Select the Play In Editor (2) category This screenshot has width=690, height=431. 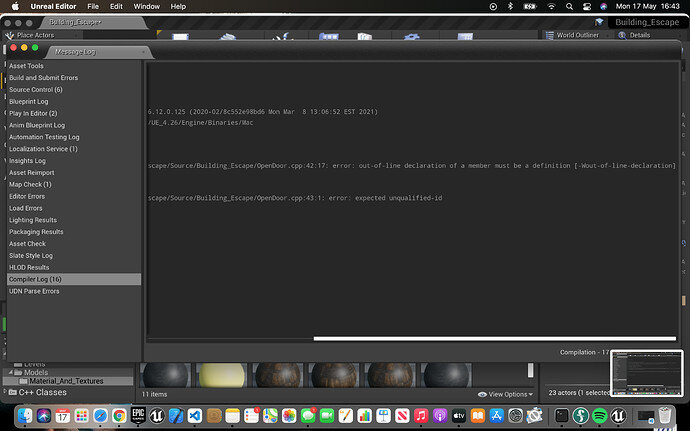pos(74,113)
